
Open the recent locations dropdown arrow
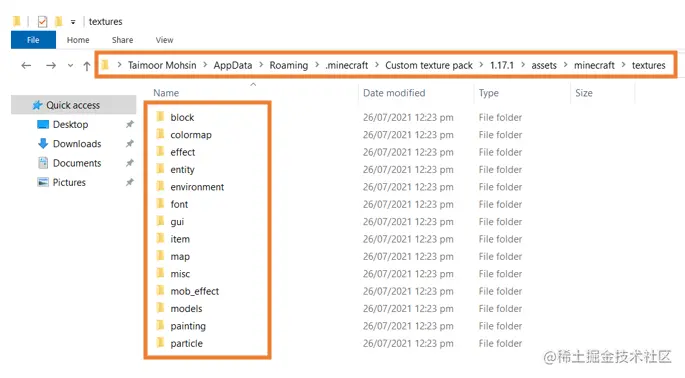pyautogui.click(x=70, y=66)
